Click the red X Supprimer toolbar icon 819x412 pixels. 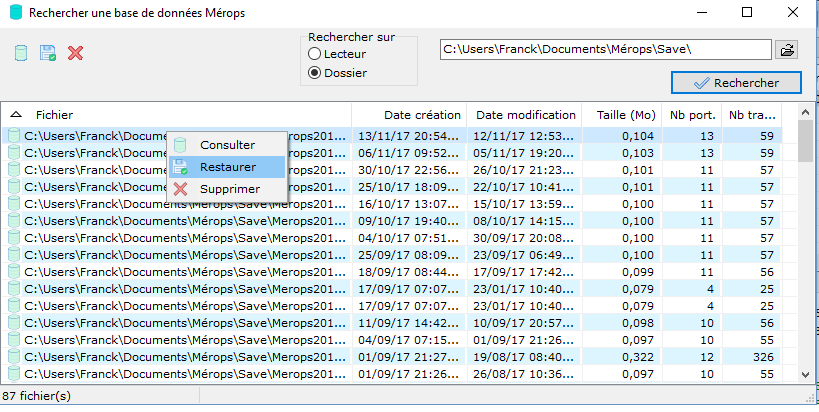tap(75, 53)
